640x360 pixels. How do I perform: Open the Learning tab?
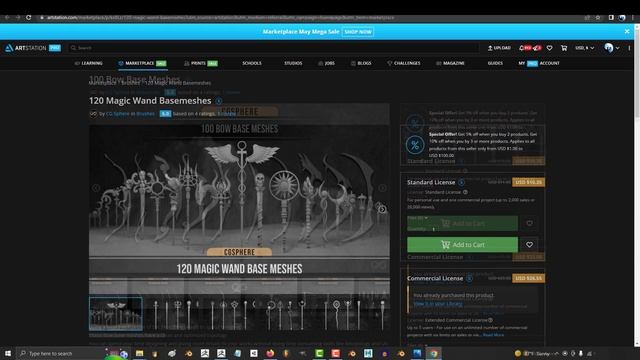[89, 63]
